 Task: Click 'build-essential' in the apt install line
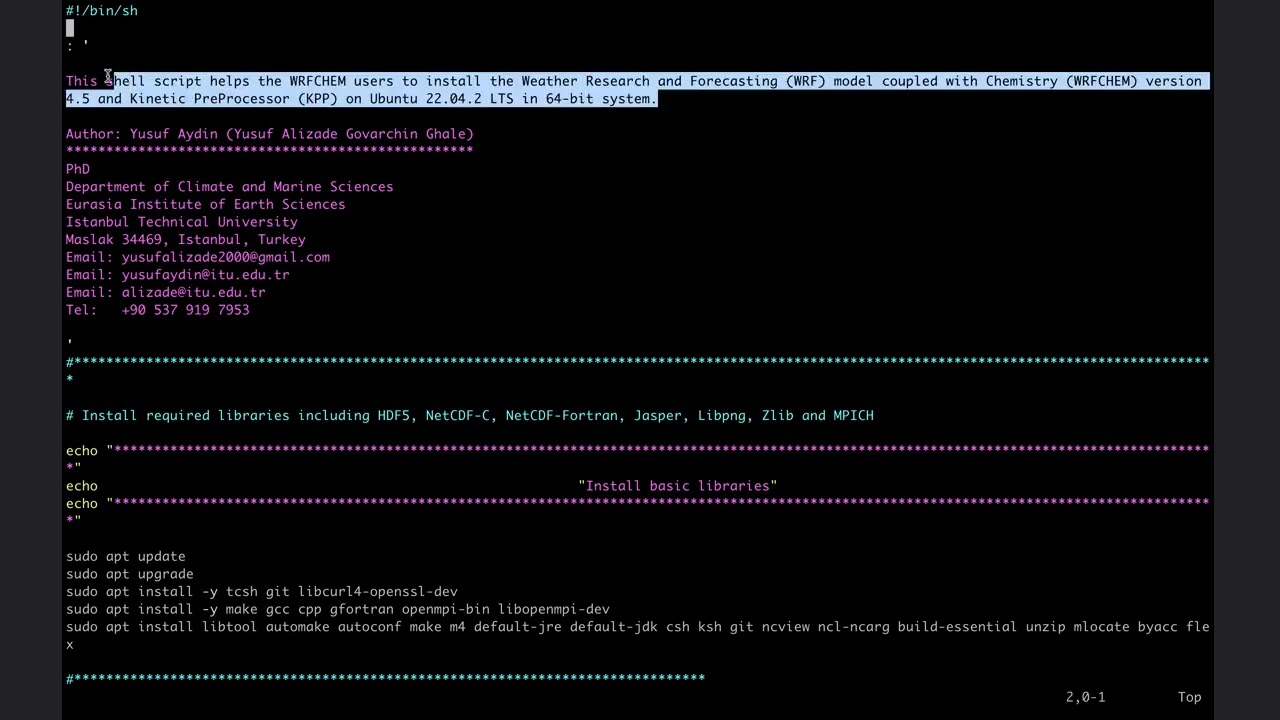958,628
